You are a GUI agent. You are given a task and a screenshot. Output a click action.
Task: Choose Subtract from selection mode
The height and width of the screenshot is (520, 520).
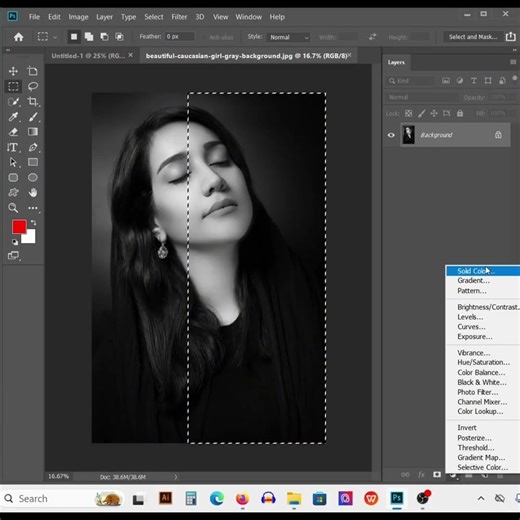click(104, 37)
